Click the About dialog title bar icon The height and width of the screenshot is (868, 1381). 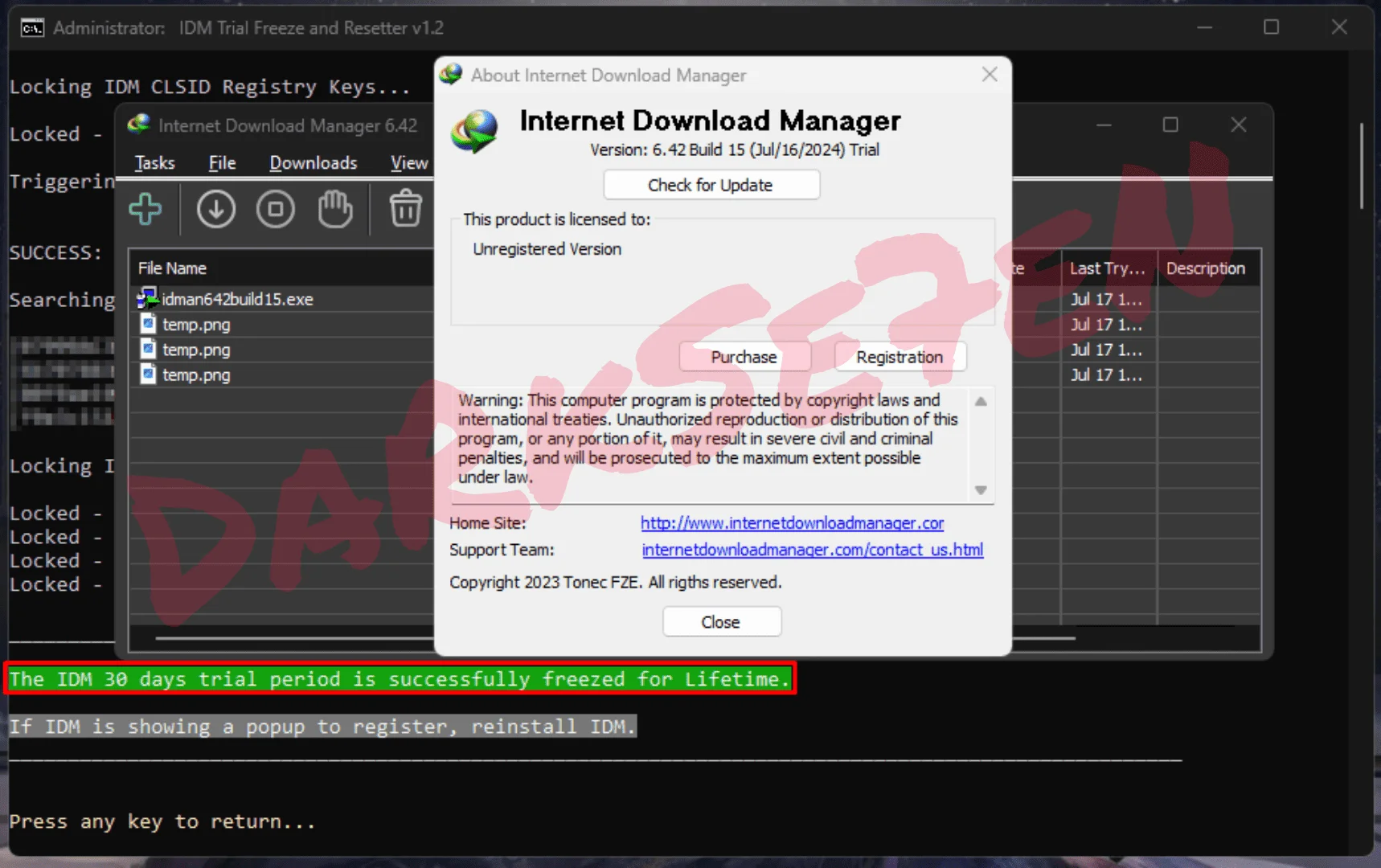tap(451, 75)
